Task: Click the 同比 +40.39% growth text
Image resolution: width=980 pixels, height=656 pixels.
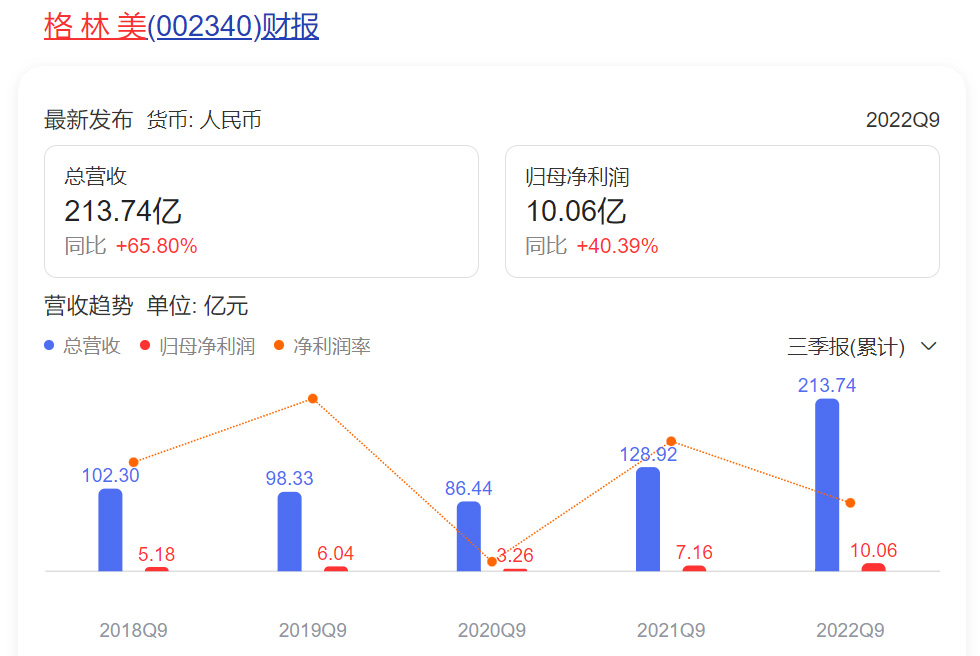Action: point(591,246)
